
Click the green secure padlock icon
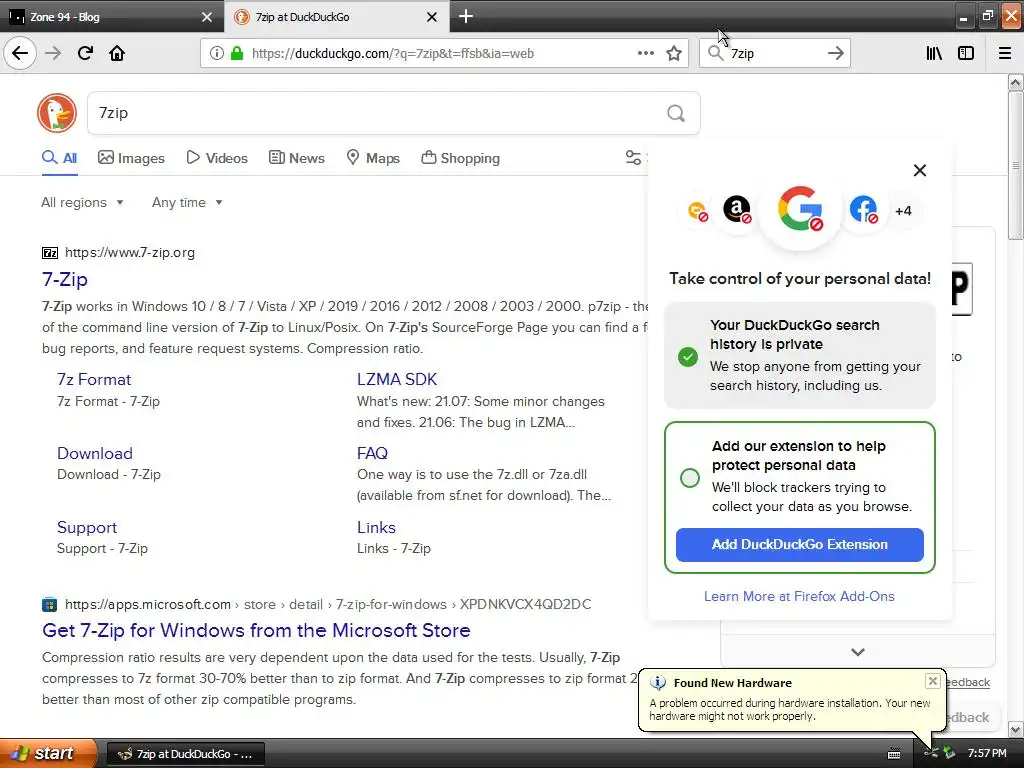pyautogui.click(x=237, y=53)
